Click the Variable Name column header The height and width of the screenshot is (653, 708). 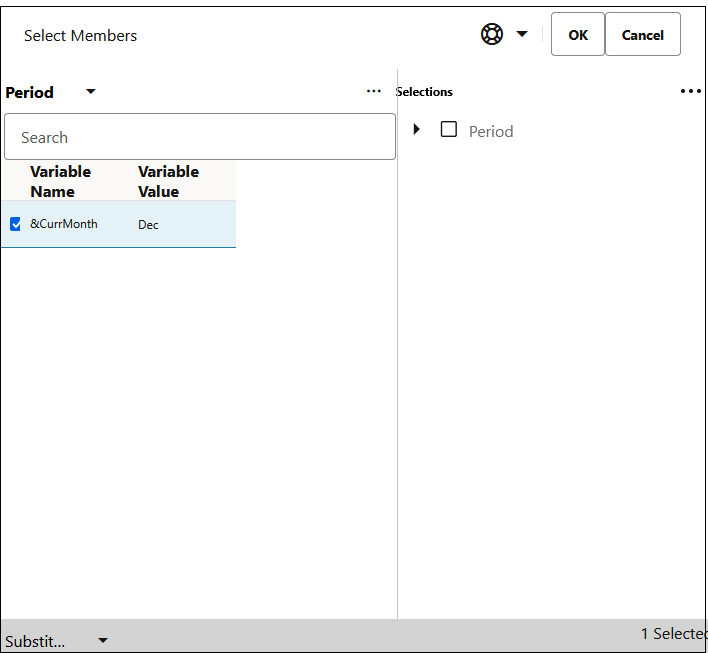tap(61, 182)
